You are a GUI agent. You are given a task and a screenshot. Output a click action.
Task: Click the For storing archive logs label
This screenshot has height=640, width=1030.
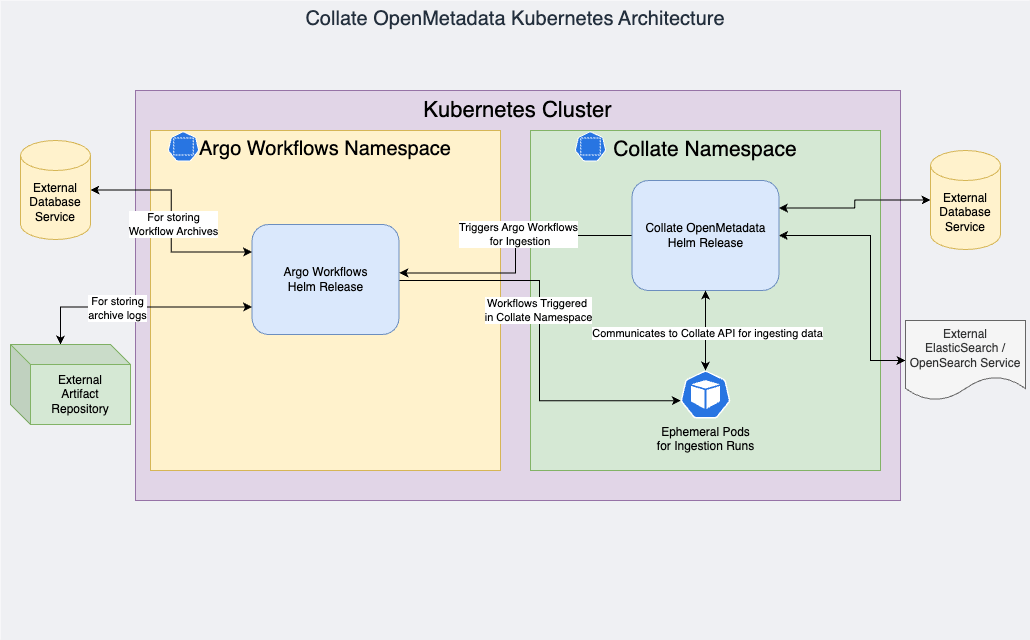118,308
